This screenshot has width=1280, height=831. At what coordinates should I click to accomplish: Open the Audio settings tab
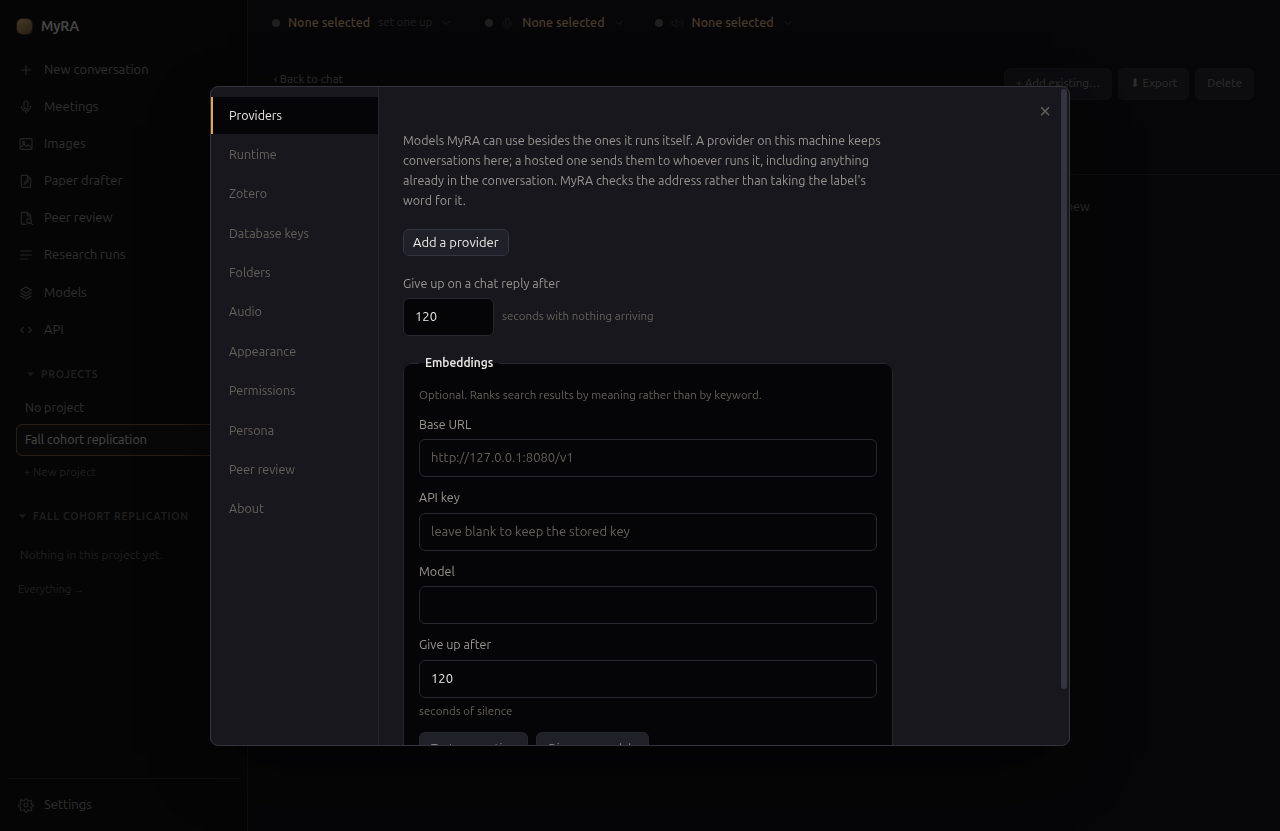coord(295,311)
